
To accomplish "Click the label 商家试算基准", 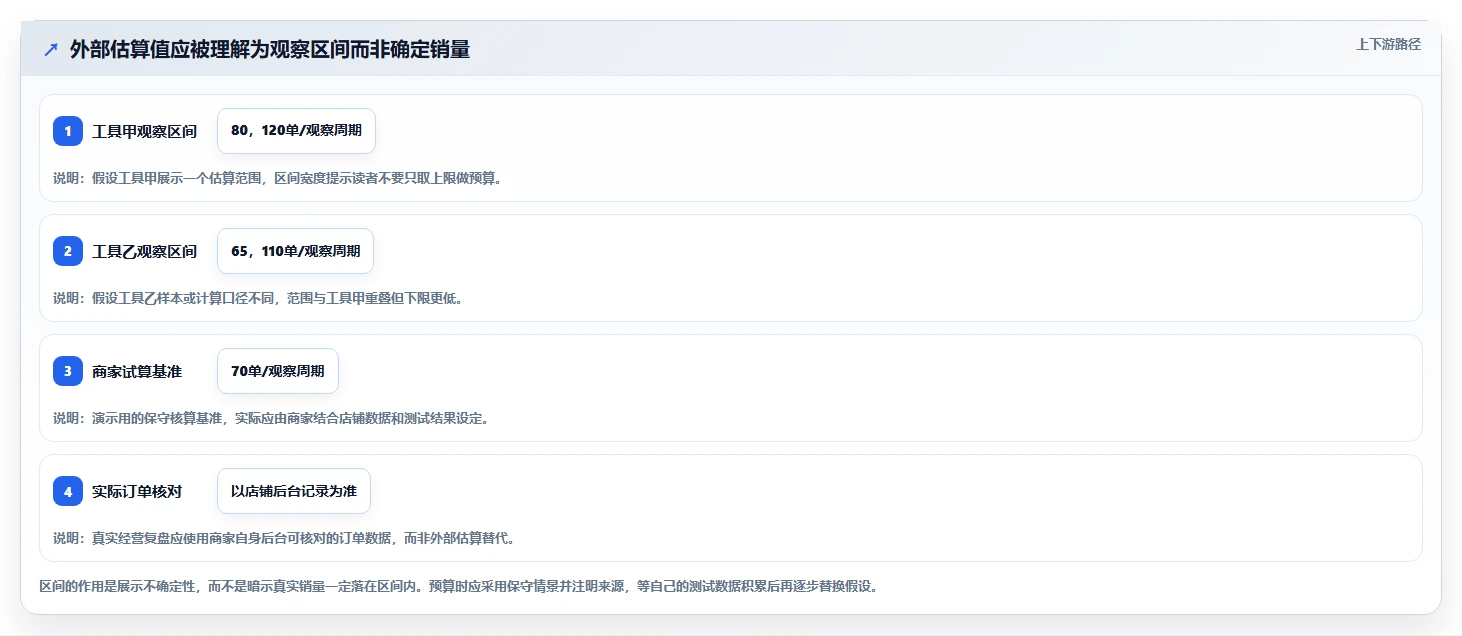I will (137, 371).
